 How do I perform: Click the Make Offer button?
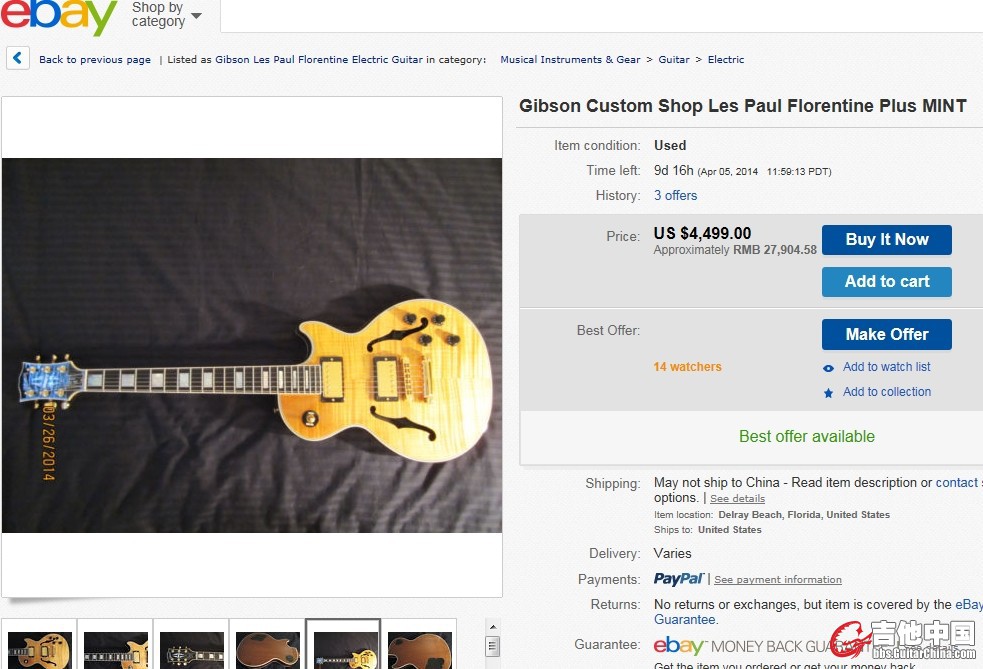(886, 335)
